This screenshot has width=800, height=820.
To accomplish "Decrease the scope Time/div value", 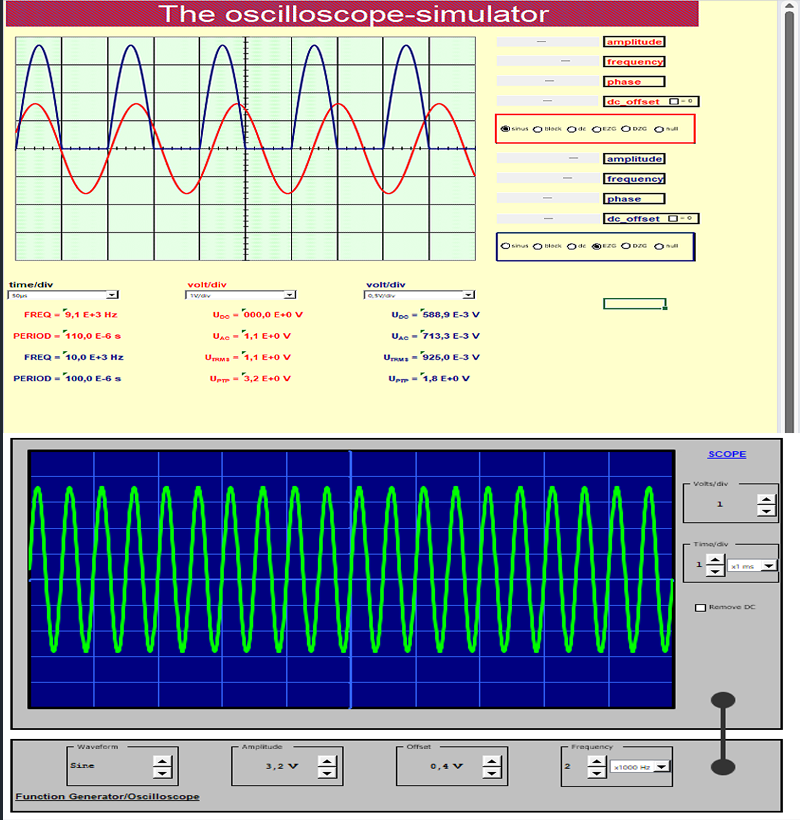I will [715, 571].
